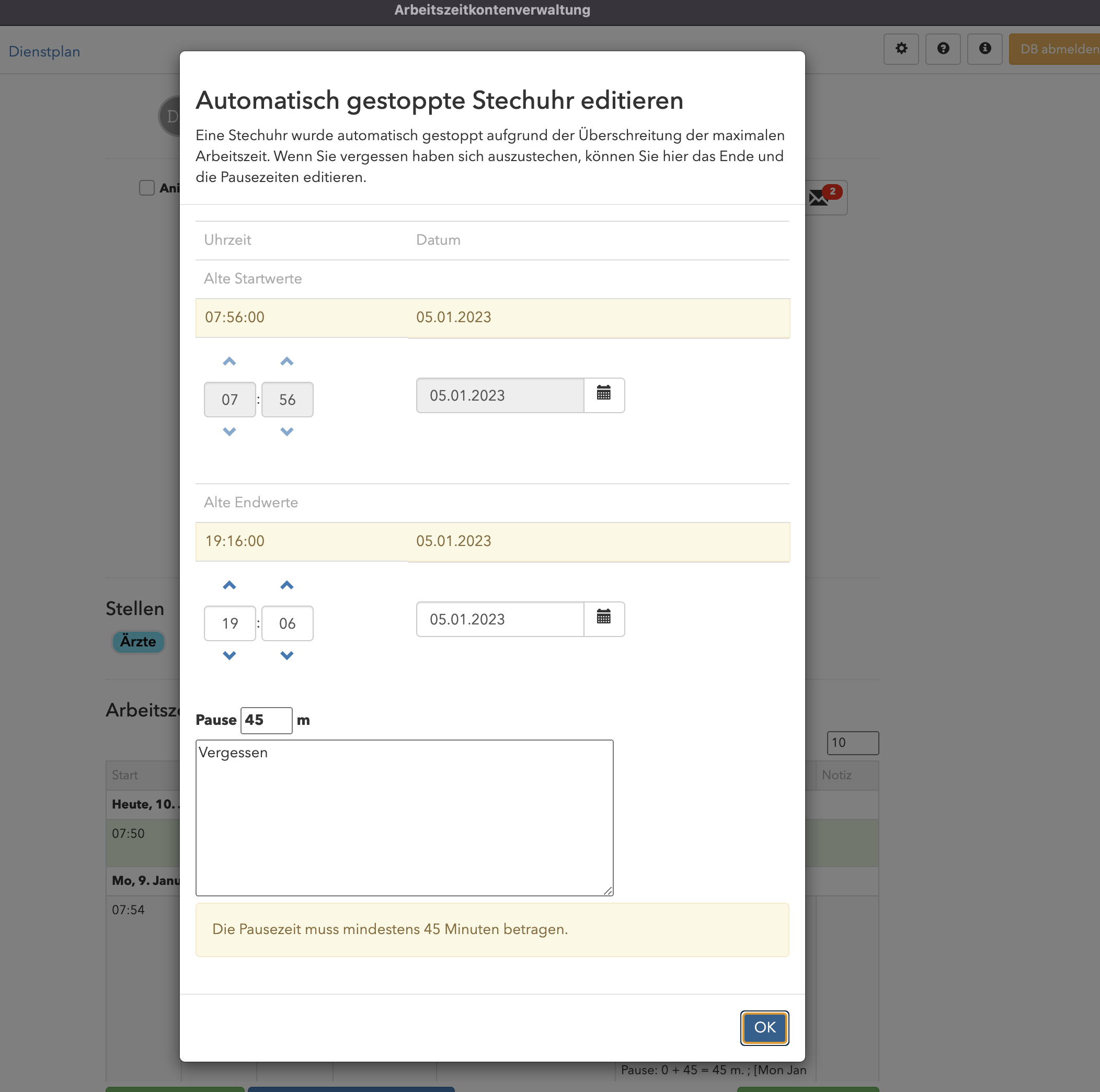Click the start hour field showing 07
The image size is (1100, 1092).
pos(230,400)
